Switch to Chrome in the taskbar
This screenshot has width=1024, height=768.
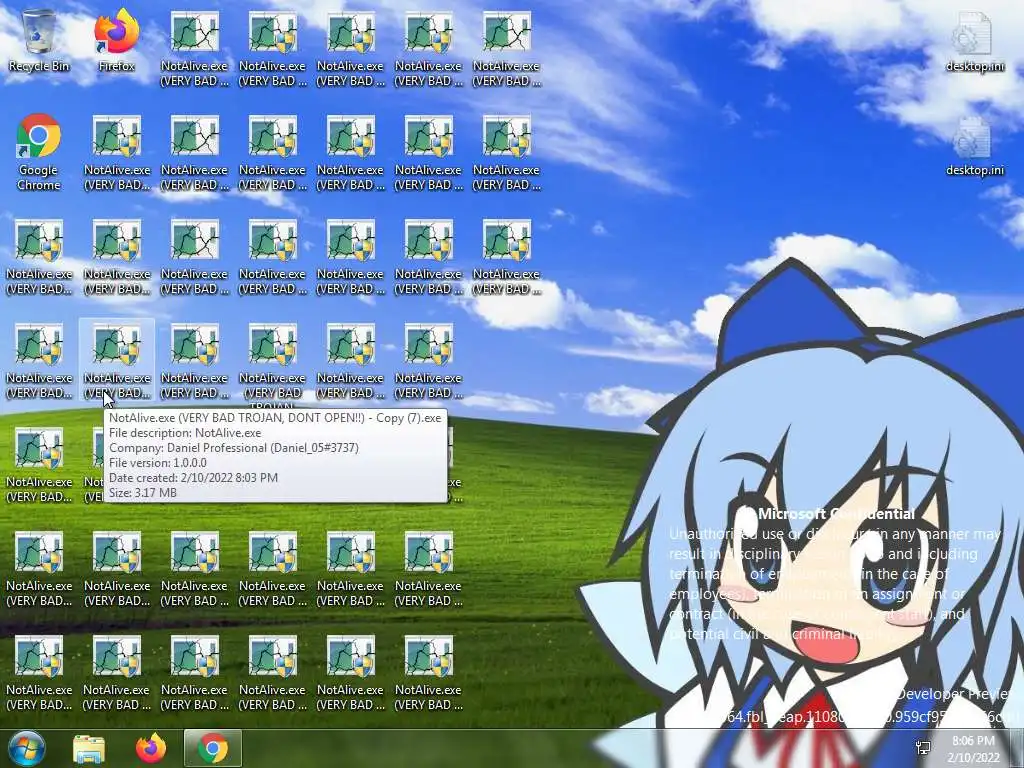[x=213, y=748]
